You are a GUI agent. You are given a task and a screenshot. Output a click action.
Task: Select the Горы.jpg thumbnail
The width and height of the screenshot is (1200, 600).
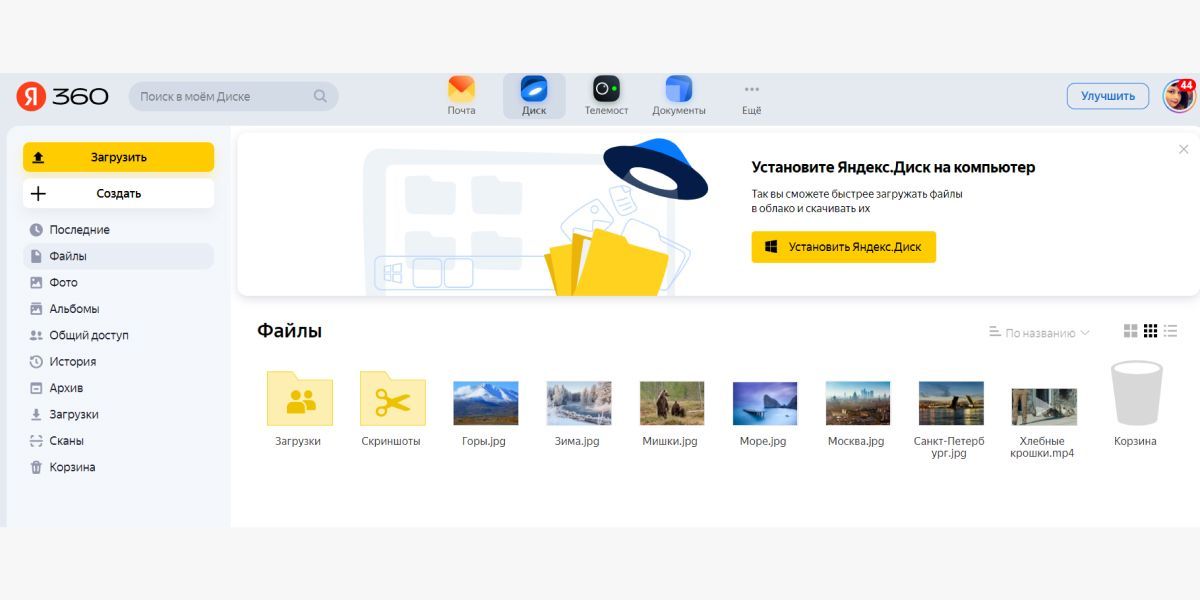click(x=485, y=403)
